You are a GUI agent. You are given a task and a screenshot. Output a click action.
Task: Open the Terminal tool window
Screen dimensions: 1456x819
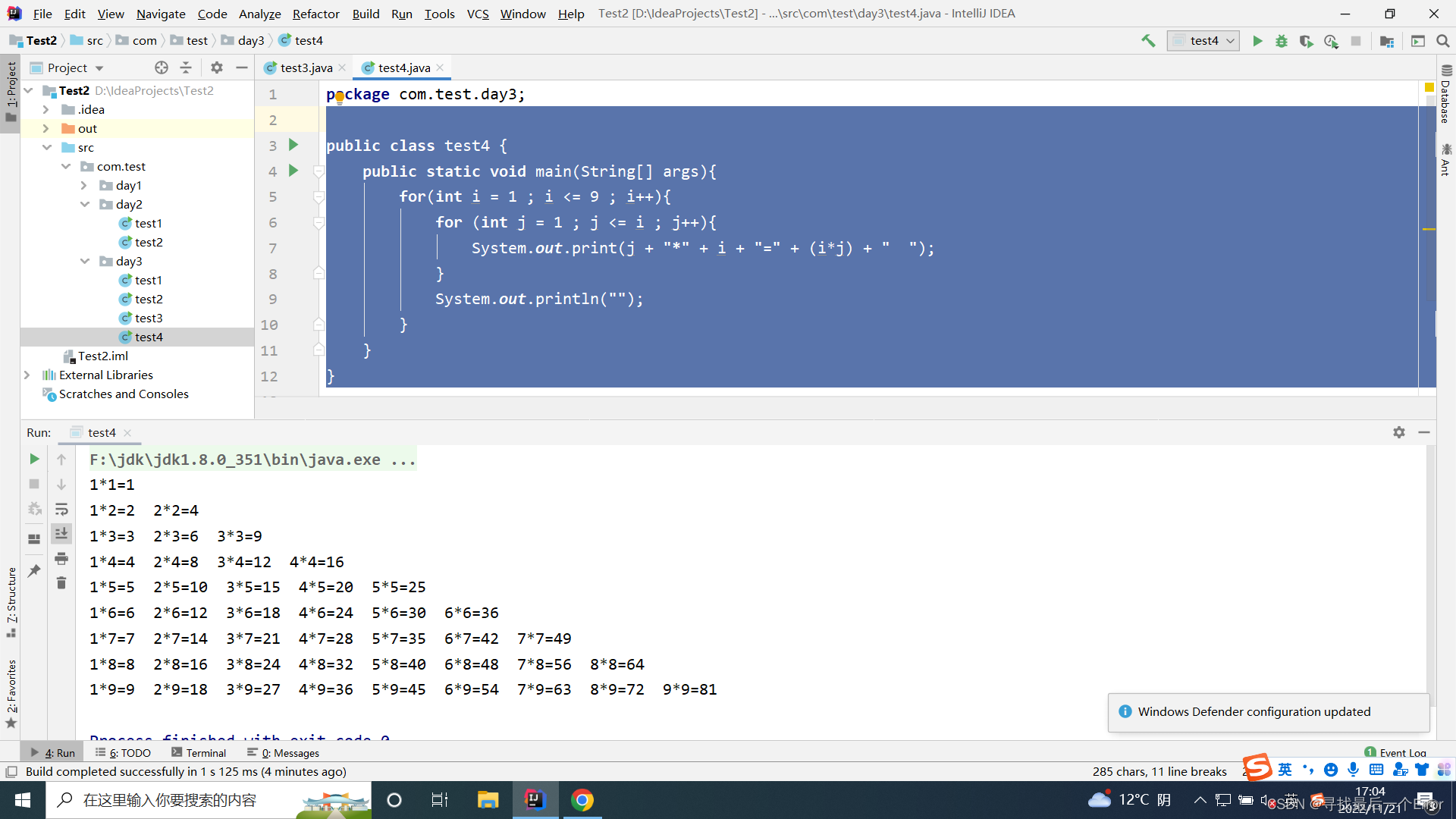coord(199,752)
